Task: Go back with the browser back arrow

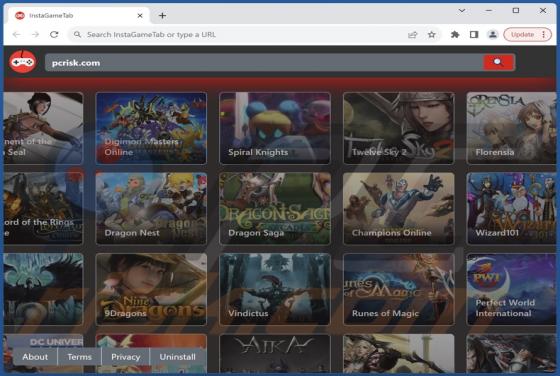Action: coord(16,35)
